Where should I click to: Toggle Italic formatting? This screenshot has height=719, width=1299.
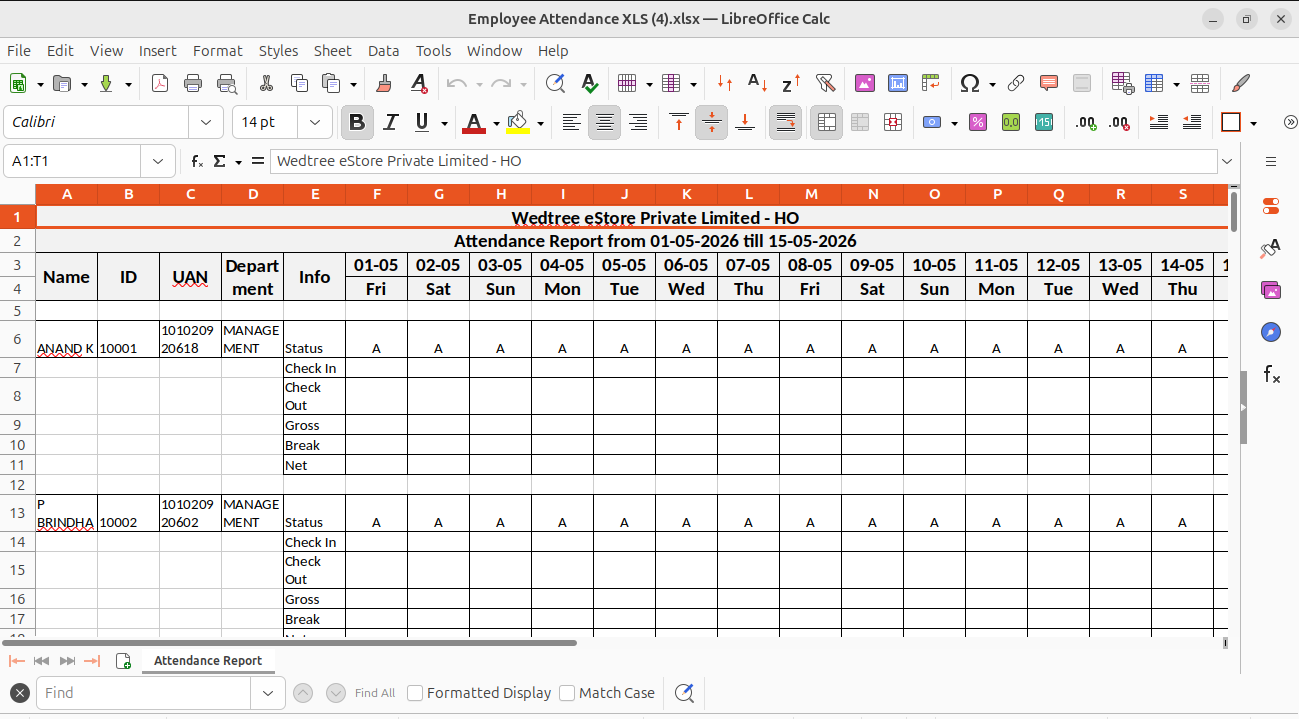pos(391,123)
